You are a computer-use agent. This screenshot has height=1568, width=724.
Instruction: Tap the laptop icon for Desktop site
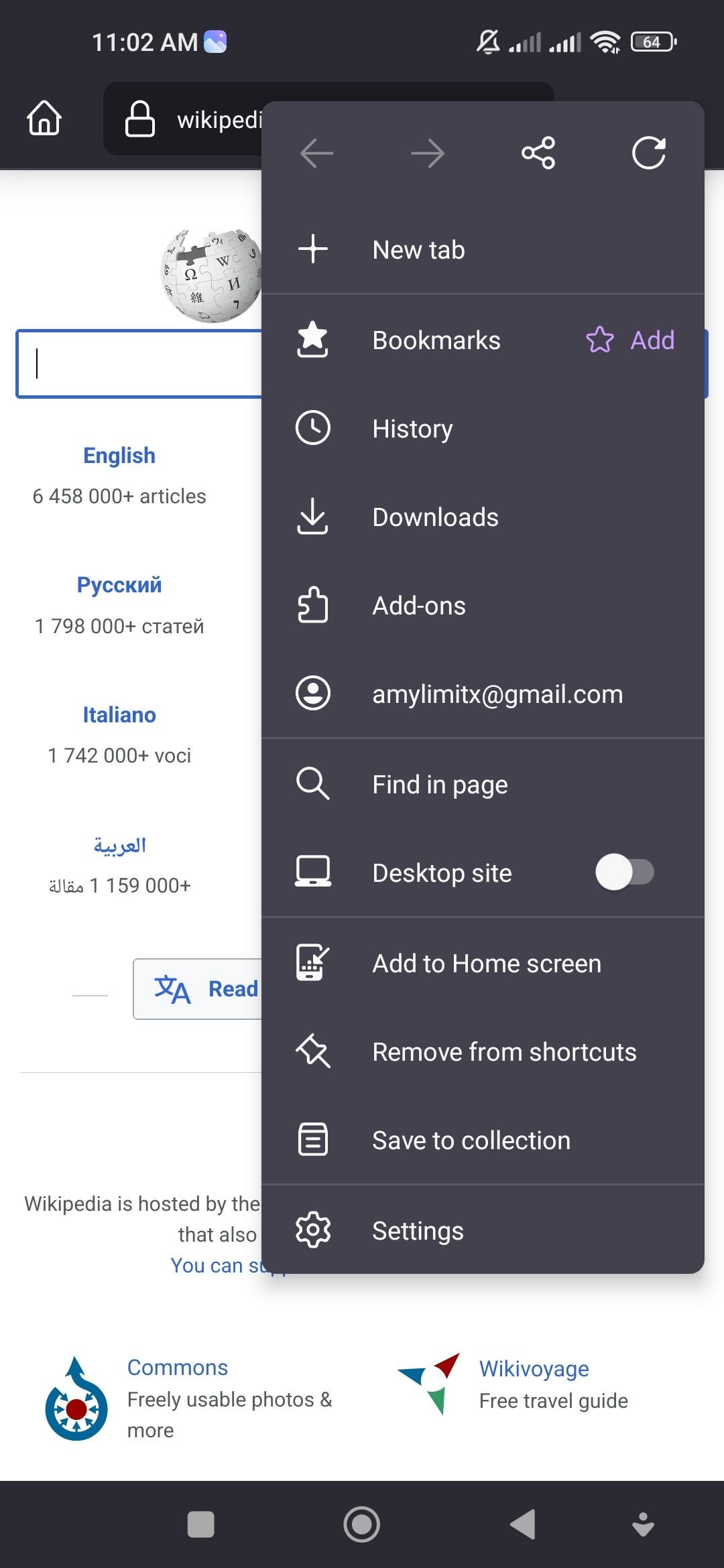click(x=313, y=871)
